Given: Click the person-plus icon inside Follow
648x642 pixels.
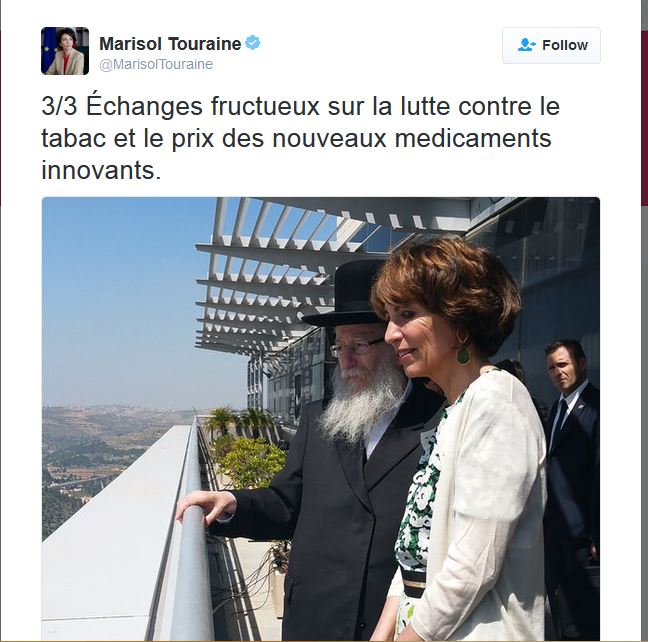Looking at the screenshot, I should tap(526, 45).
